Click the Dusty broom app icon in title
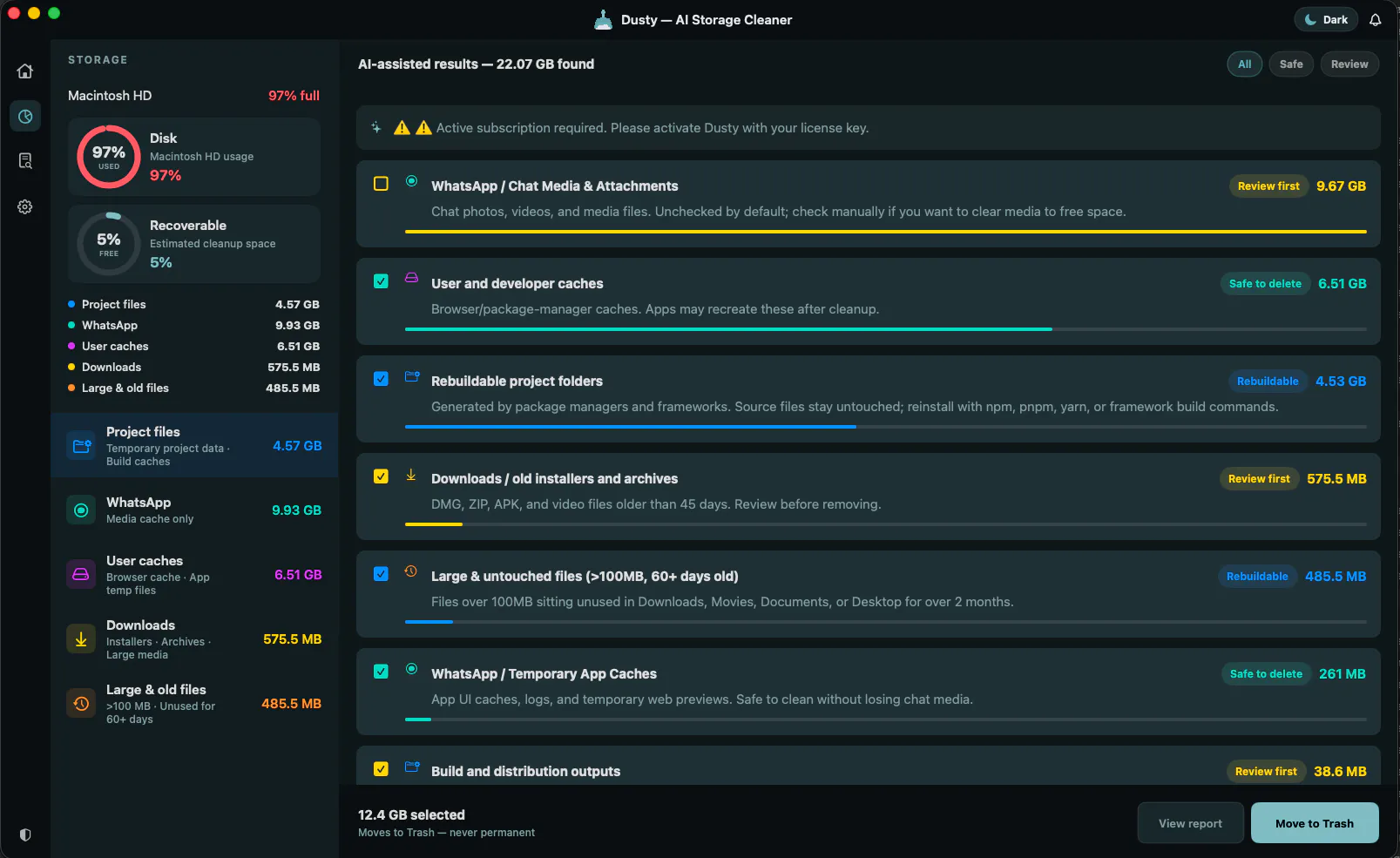The height and width of the screenshot is (858, 1400). point(603,19)
